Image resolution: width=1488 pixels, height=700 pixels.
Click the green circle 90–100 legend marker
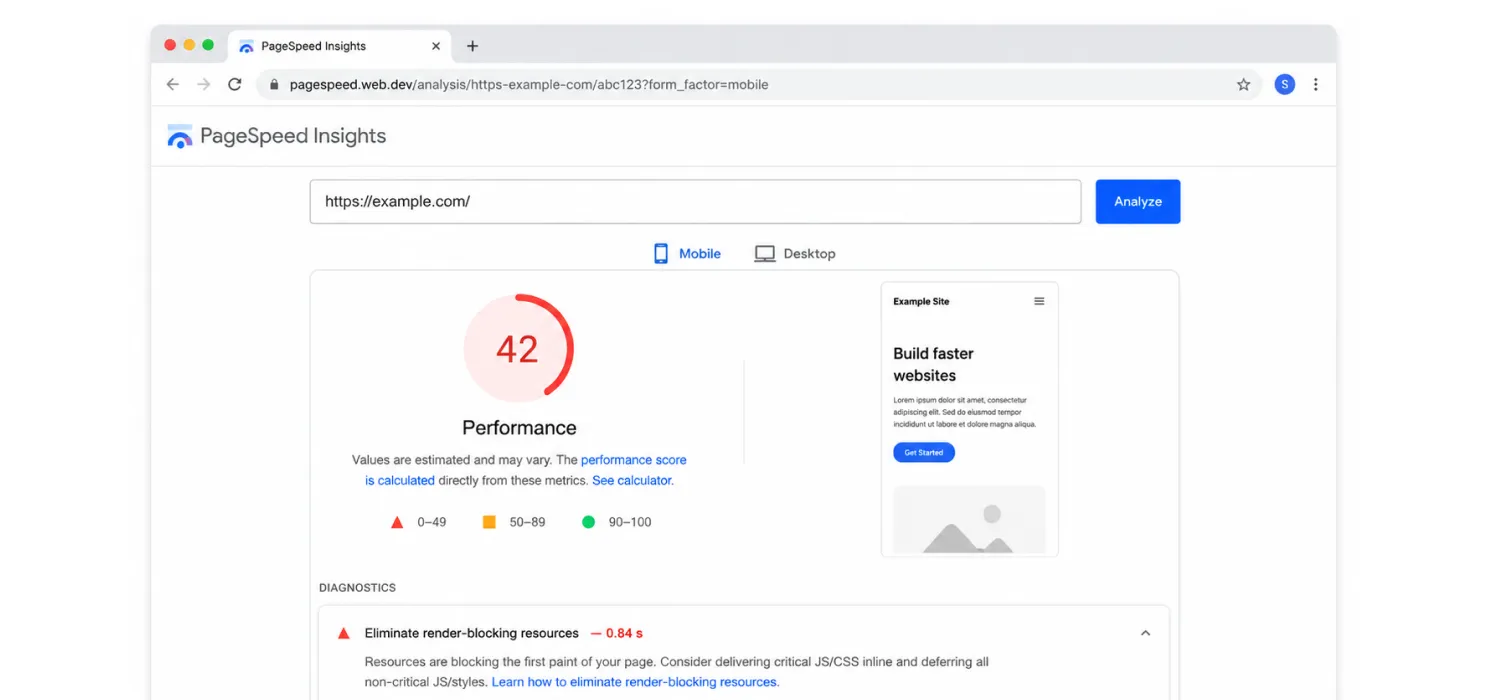click(x=588, y=522)
